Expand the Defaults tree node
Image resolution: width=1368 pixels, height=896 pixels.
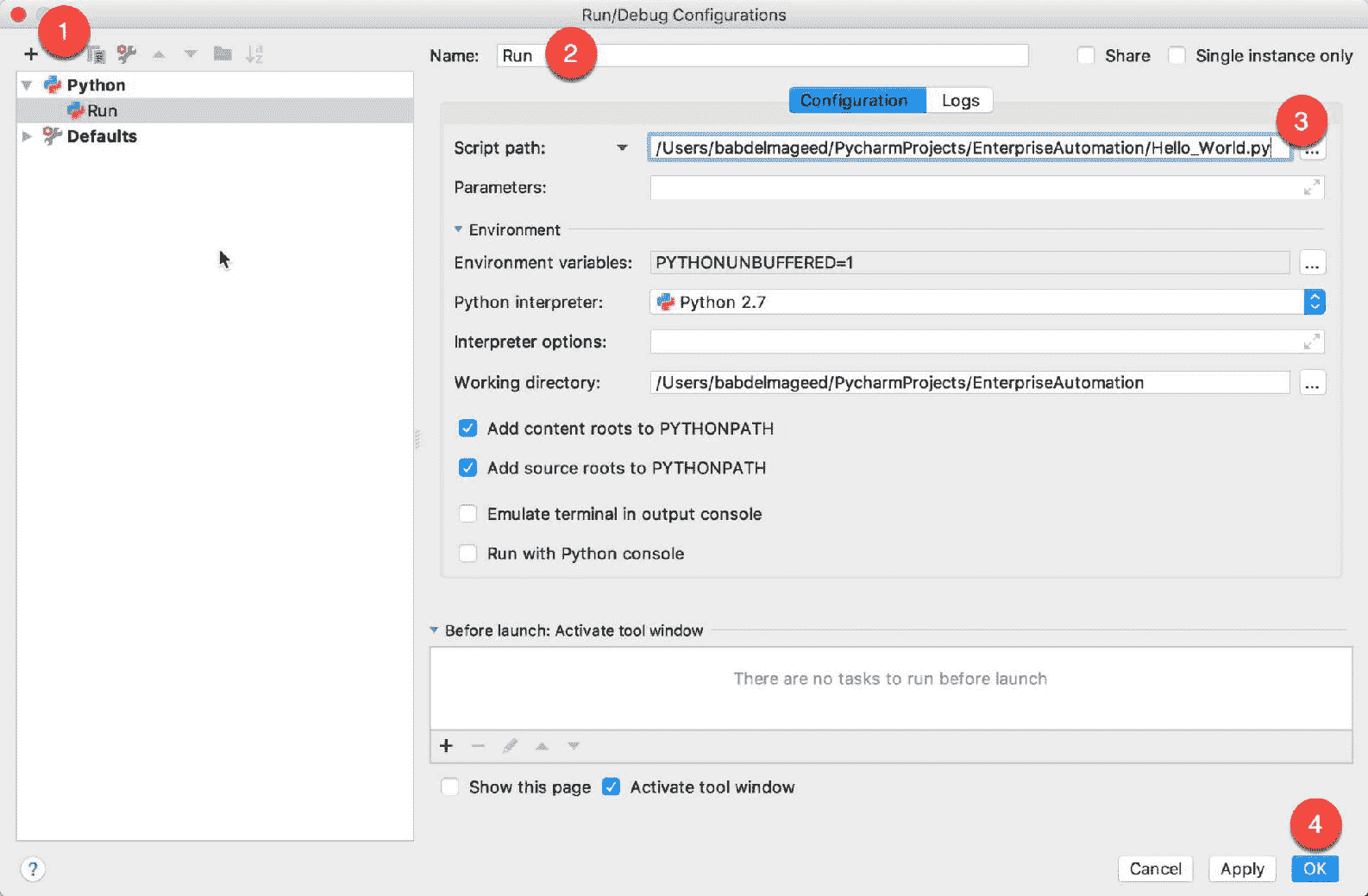coord(27,136)
